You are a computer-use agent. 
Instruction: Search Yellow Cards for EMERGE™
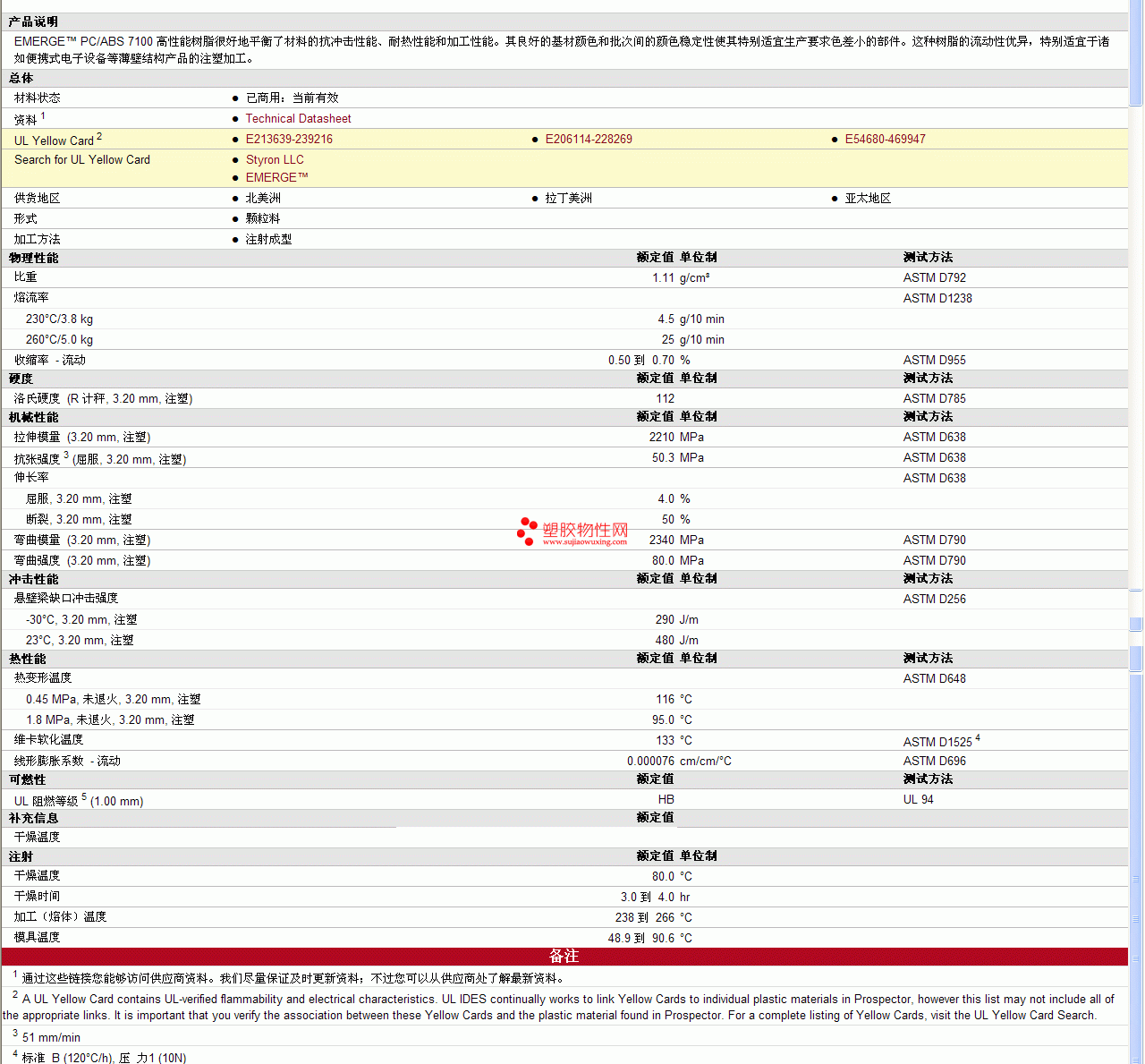276,177
